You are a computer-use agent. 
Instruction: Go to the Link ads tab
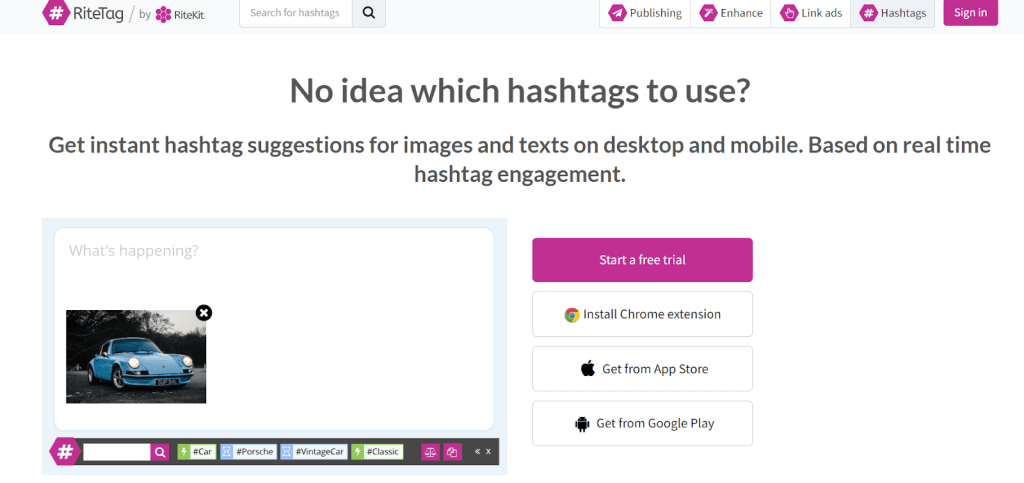pos(811,13)
